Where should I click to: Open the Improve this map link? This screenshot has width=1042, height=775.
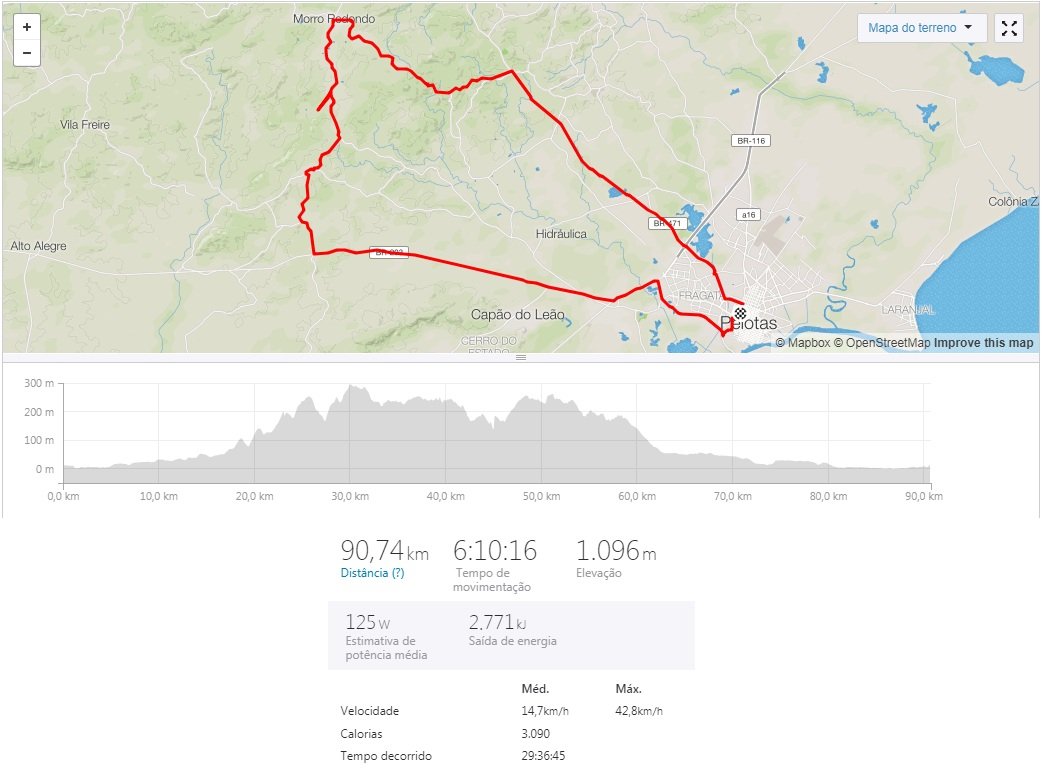pos(984,343)
